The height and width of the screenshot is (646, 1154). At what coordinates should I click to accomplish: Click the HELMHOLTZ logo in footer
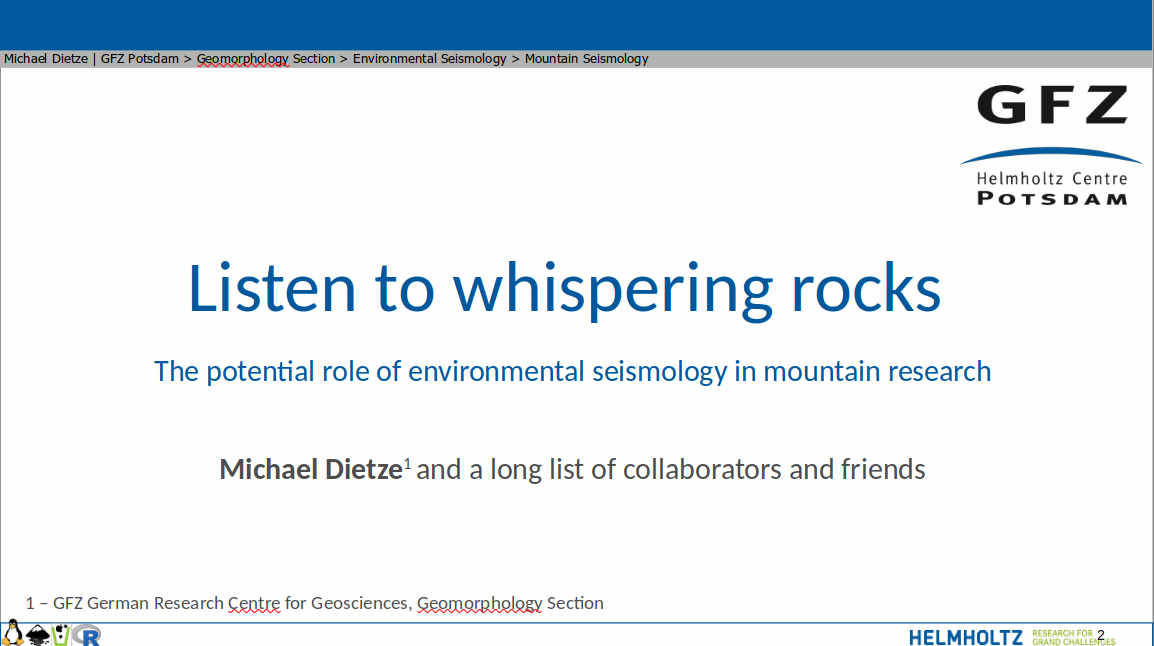click(x=965, y=637)
